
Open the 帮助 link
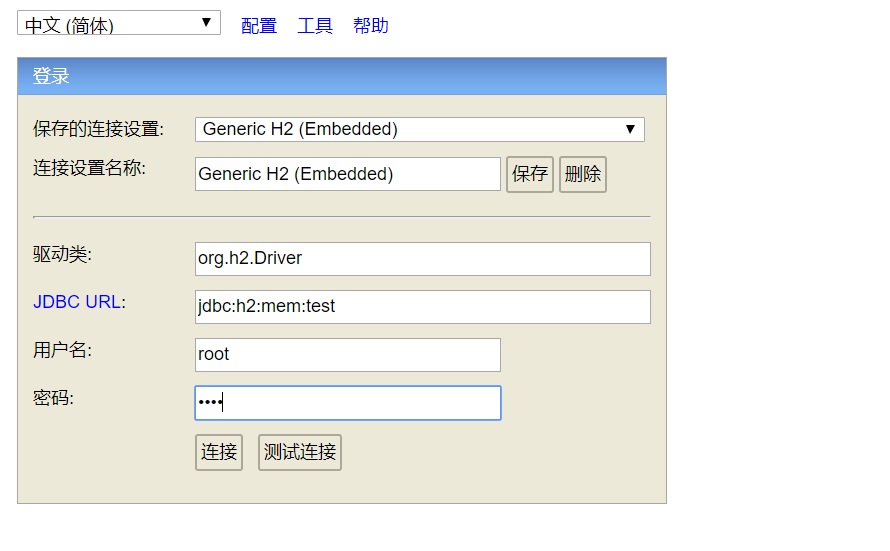tap(371, 26)
